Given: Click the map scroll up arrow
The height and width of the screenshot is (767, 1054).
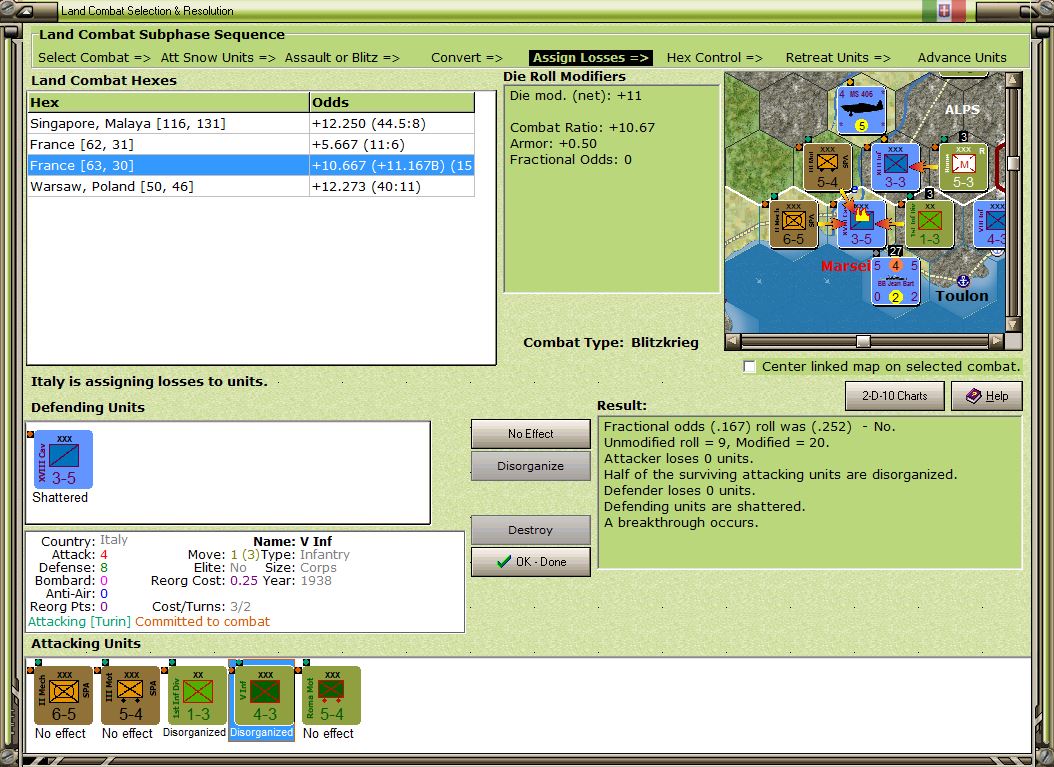Looking at the screenshot, I should tap(1013, 80).
